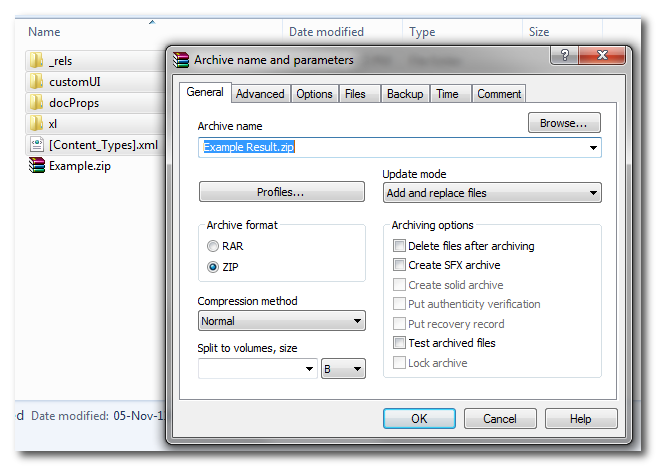
Task: Select the Example.zip archive icon
Action: (x=36, y=166)
